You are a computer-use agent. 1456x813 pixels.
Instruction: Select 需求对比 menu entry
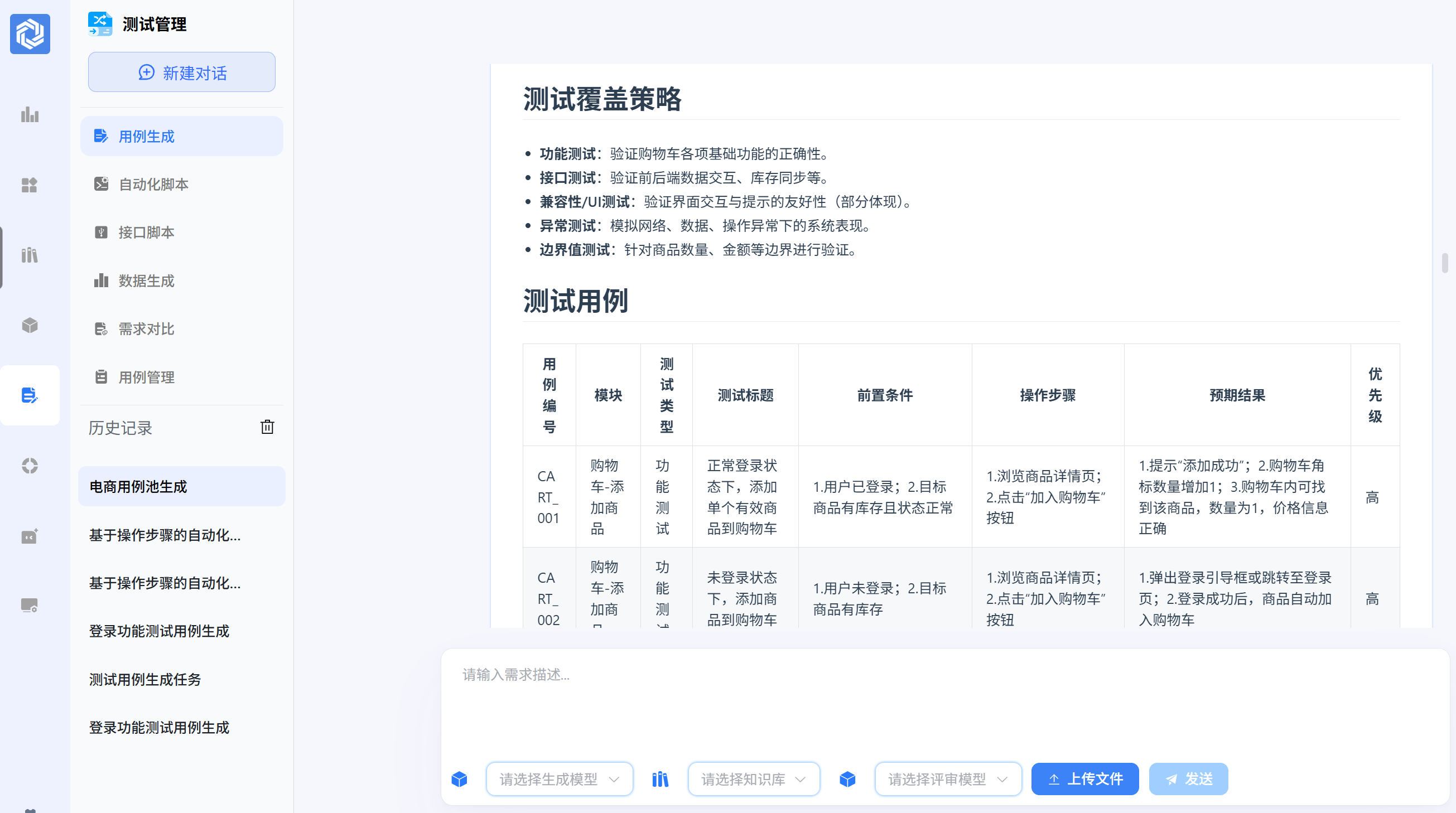coord(146,329)
